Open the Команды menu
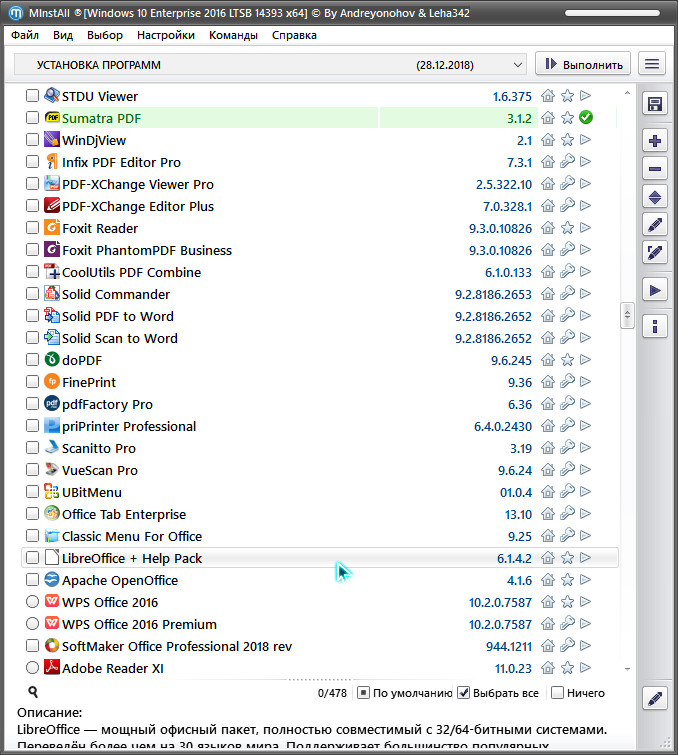 233,35
